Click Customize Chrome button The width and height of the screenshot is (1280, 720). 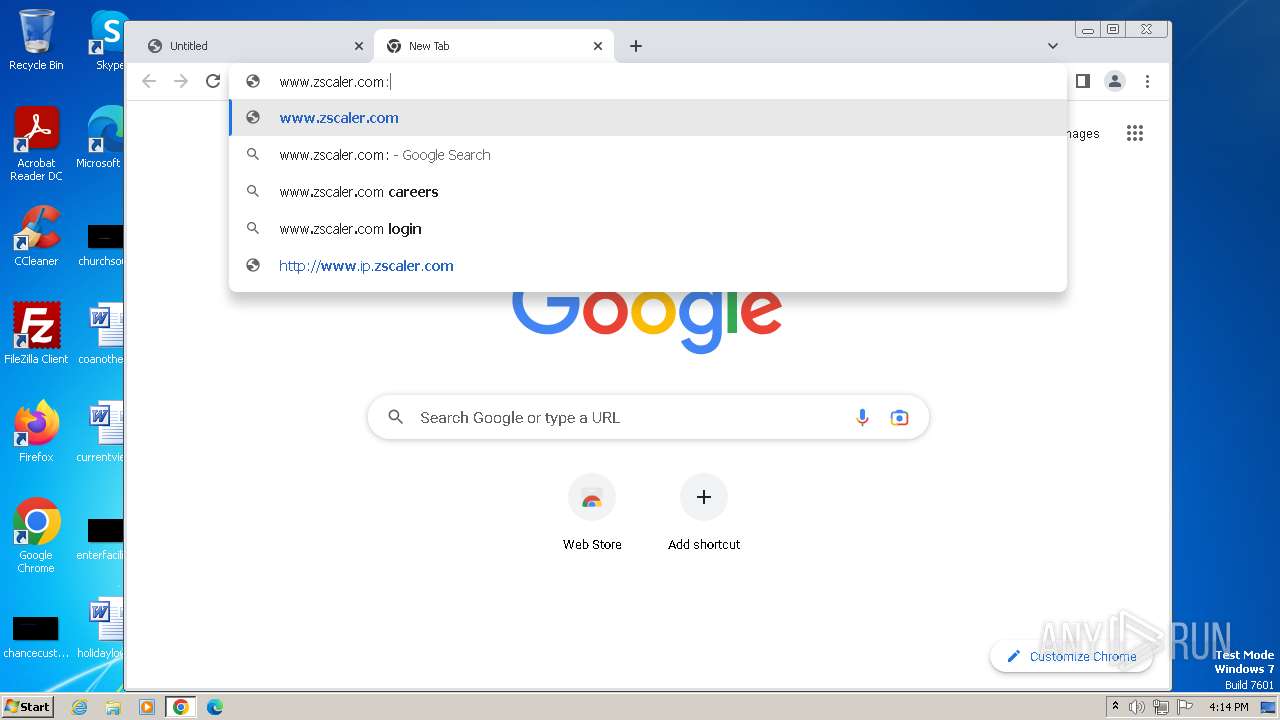click(x=1071, y=656)
